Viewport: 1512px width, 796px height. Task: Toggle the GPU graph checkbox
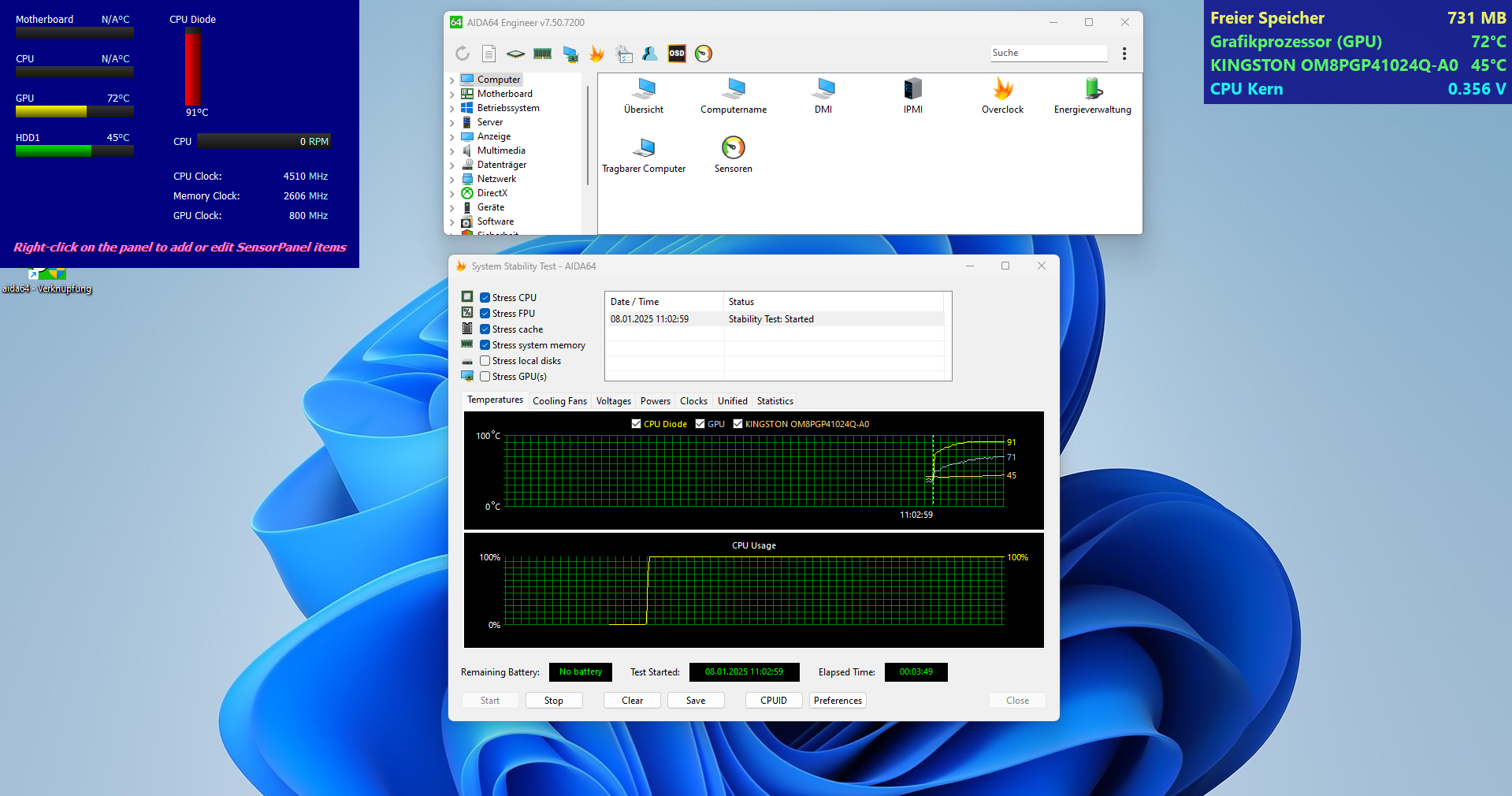point(700,424)
